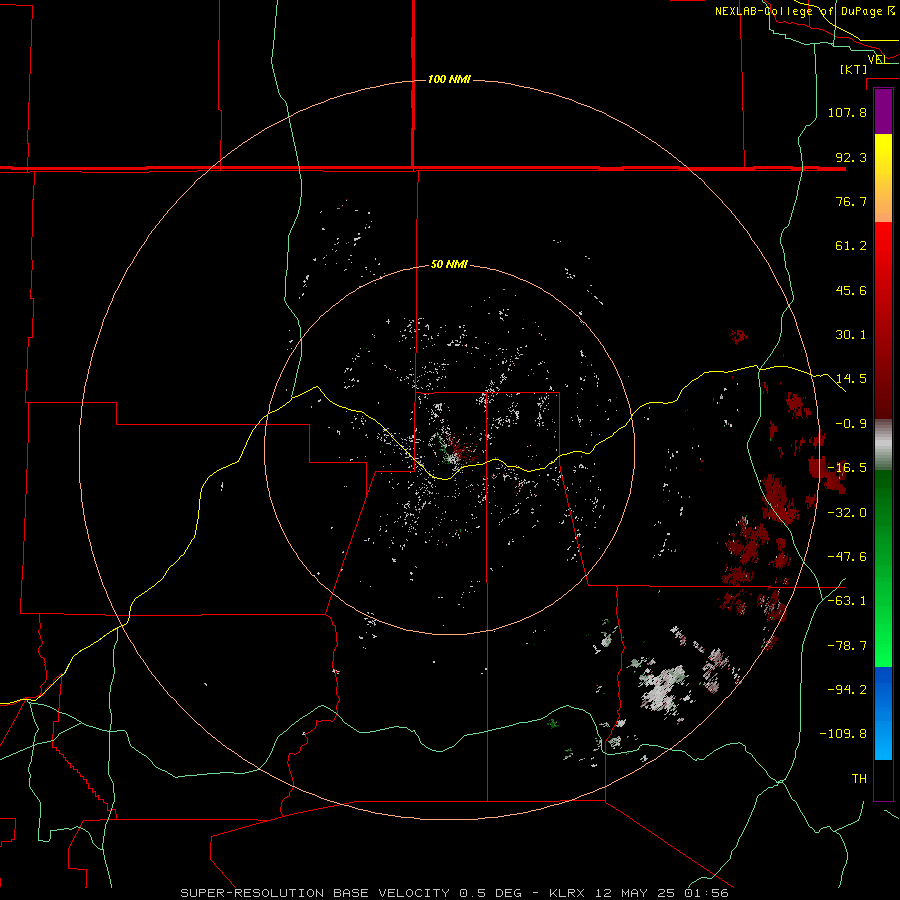Click the TH label on the scale
Viewport: 900px width, 900px height.
[x=859, y=779]
